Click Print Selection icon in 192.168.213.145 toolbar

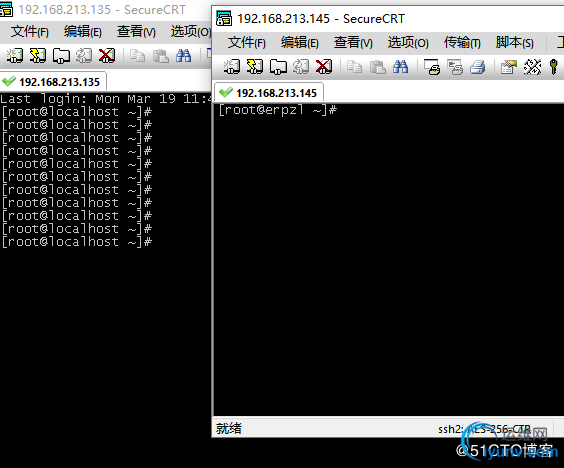point(455,67)
